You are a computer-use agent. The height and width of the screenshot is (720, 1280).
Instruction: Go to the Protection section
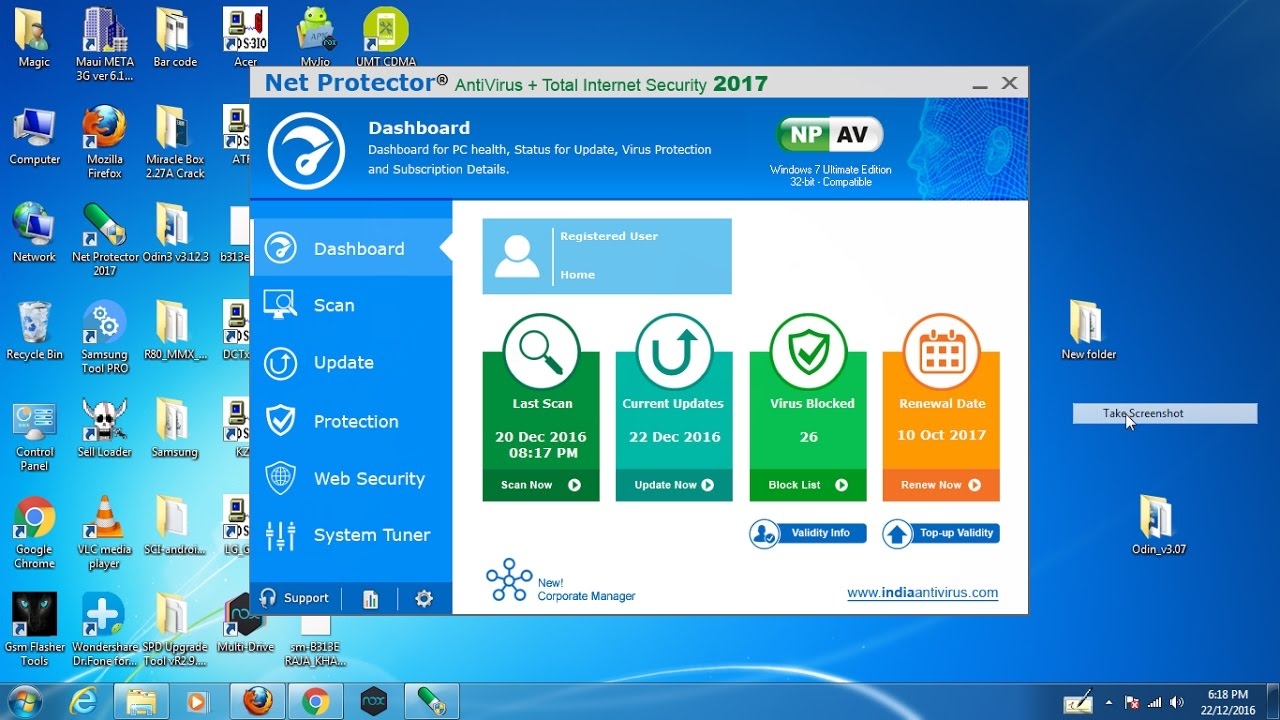click(355, 422)
